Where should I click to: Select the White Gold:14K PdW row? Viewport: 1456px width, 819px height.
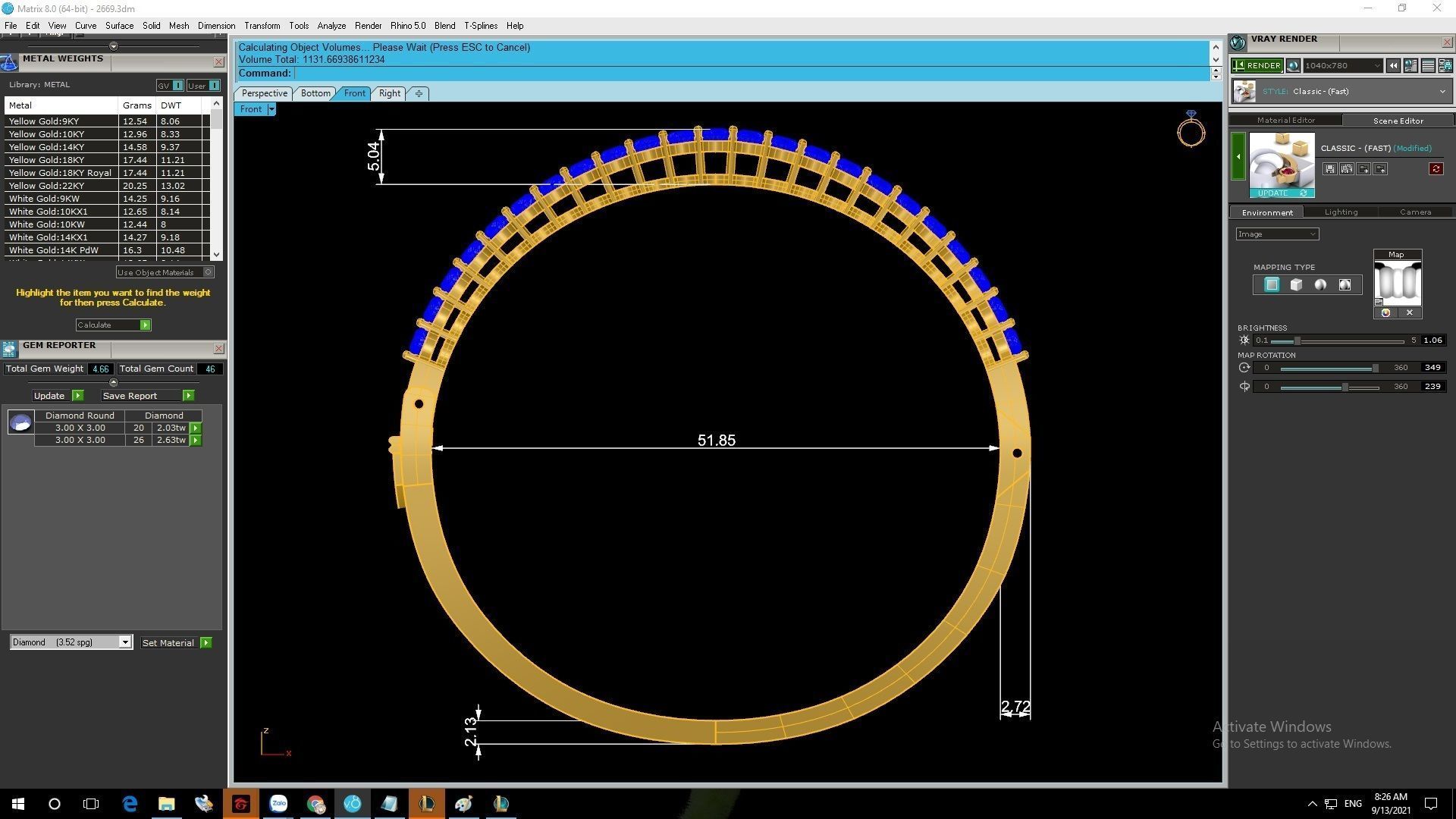(x=106, y=250)
